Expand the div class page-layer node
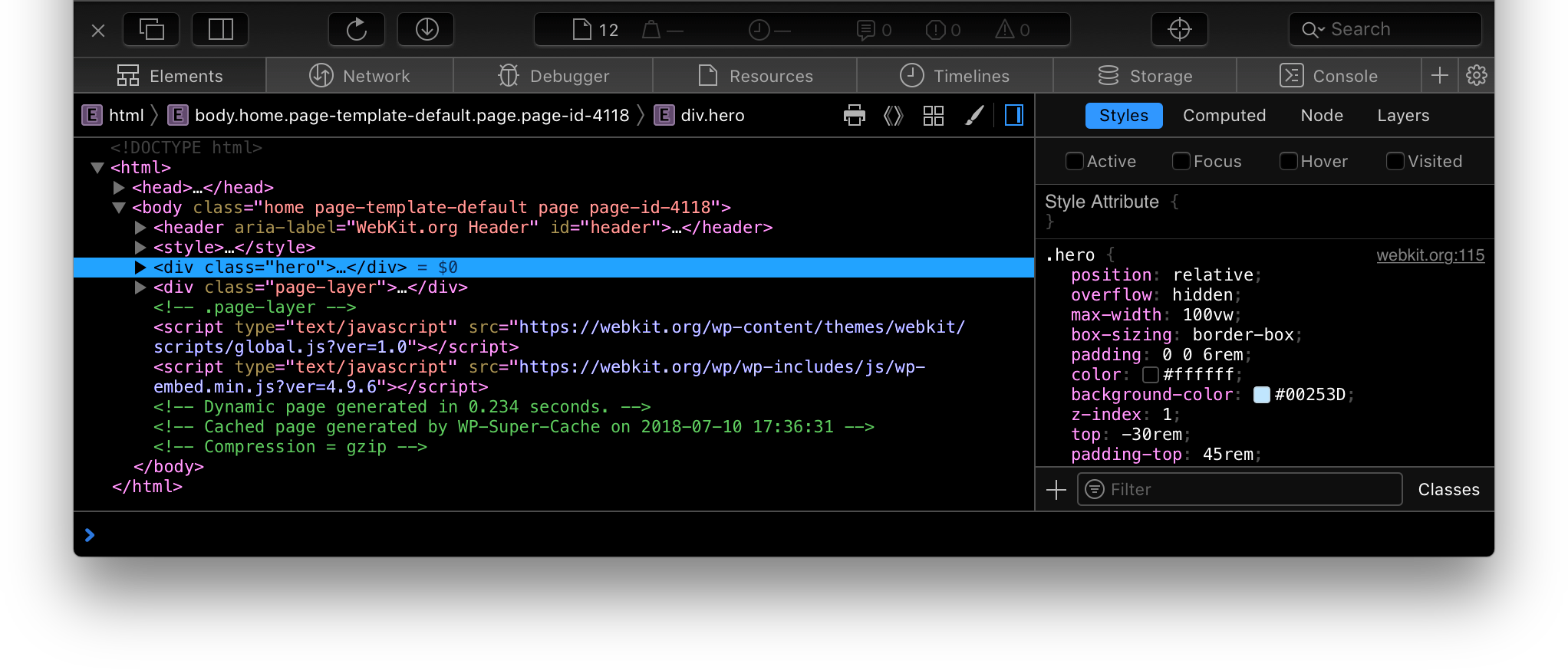 click(140, 287)
